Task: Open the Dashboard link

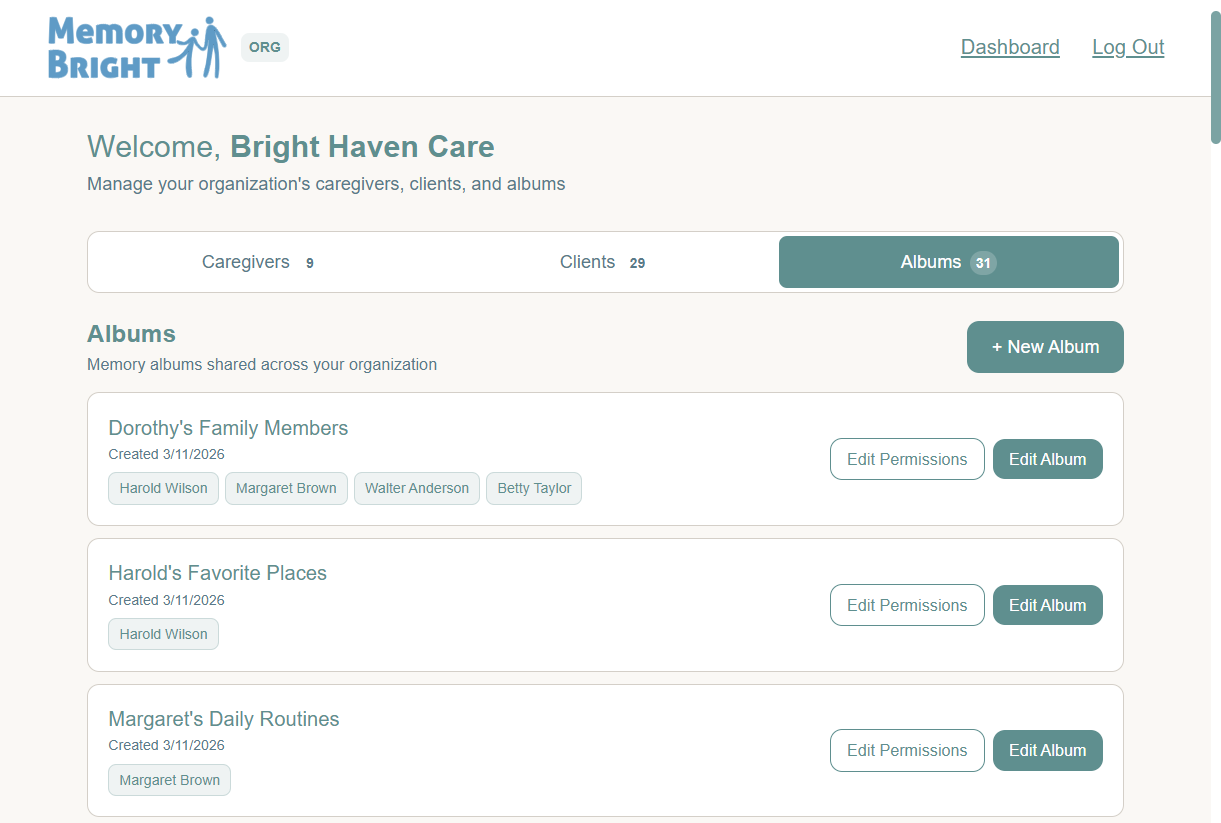Action: point(1010,47)
